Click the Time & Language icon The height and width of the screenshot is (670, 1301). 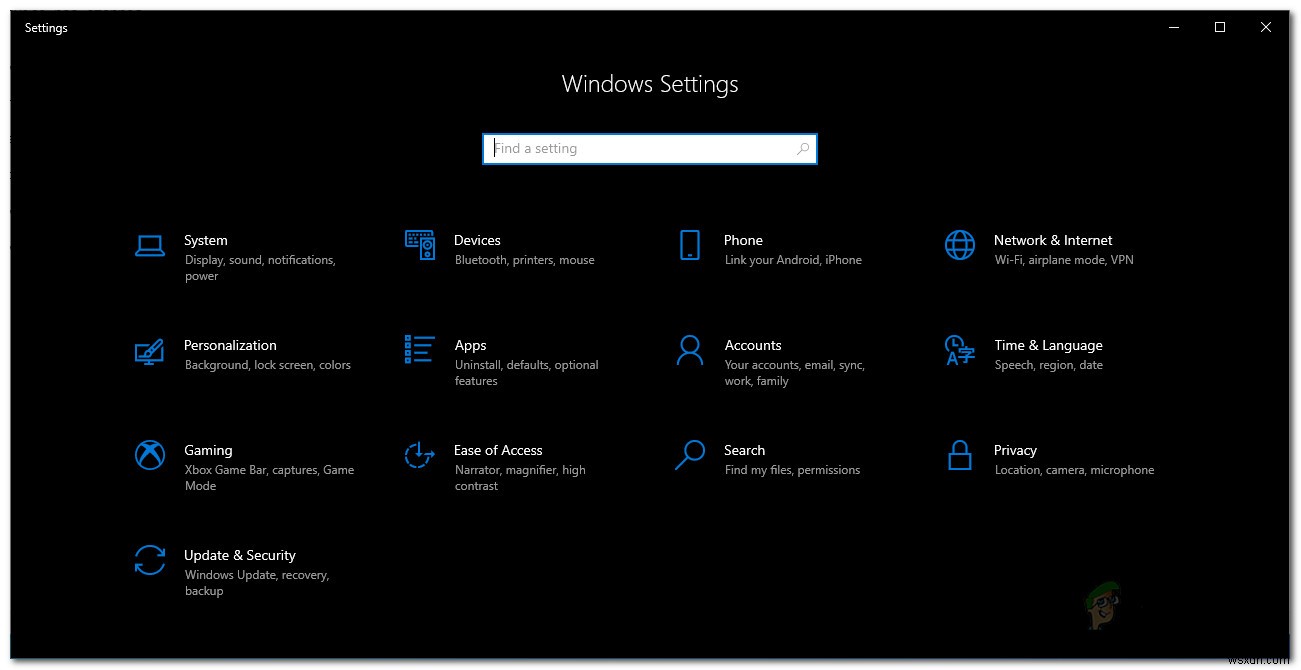click(960, 350)
